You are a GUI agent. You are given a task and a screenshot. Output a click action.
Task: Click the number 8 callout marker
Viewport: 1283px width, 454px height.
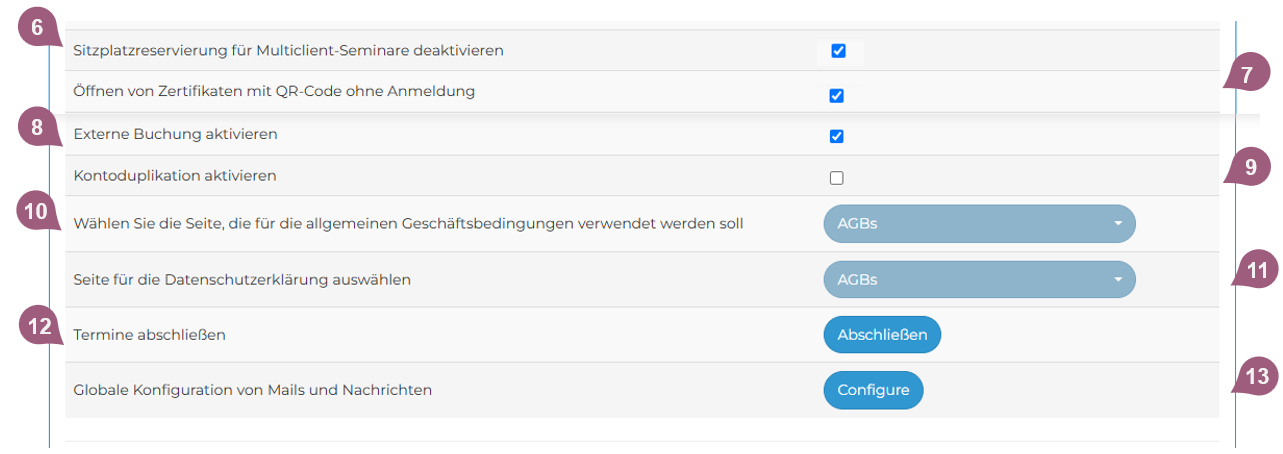(37, 128)
